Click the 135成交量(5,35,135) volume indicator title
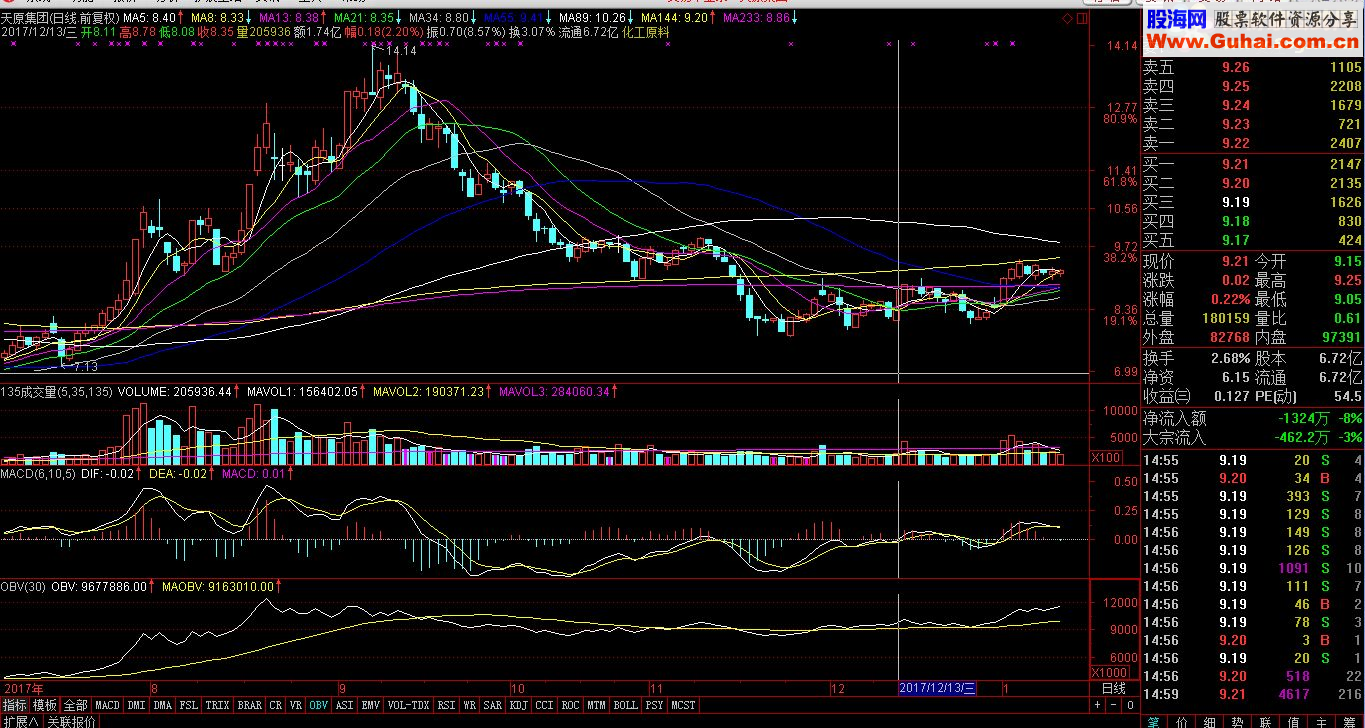The image size is (1365, 728). coord(56,392)
